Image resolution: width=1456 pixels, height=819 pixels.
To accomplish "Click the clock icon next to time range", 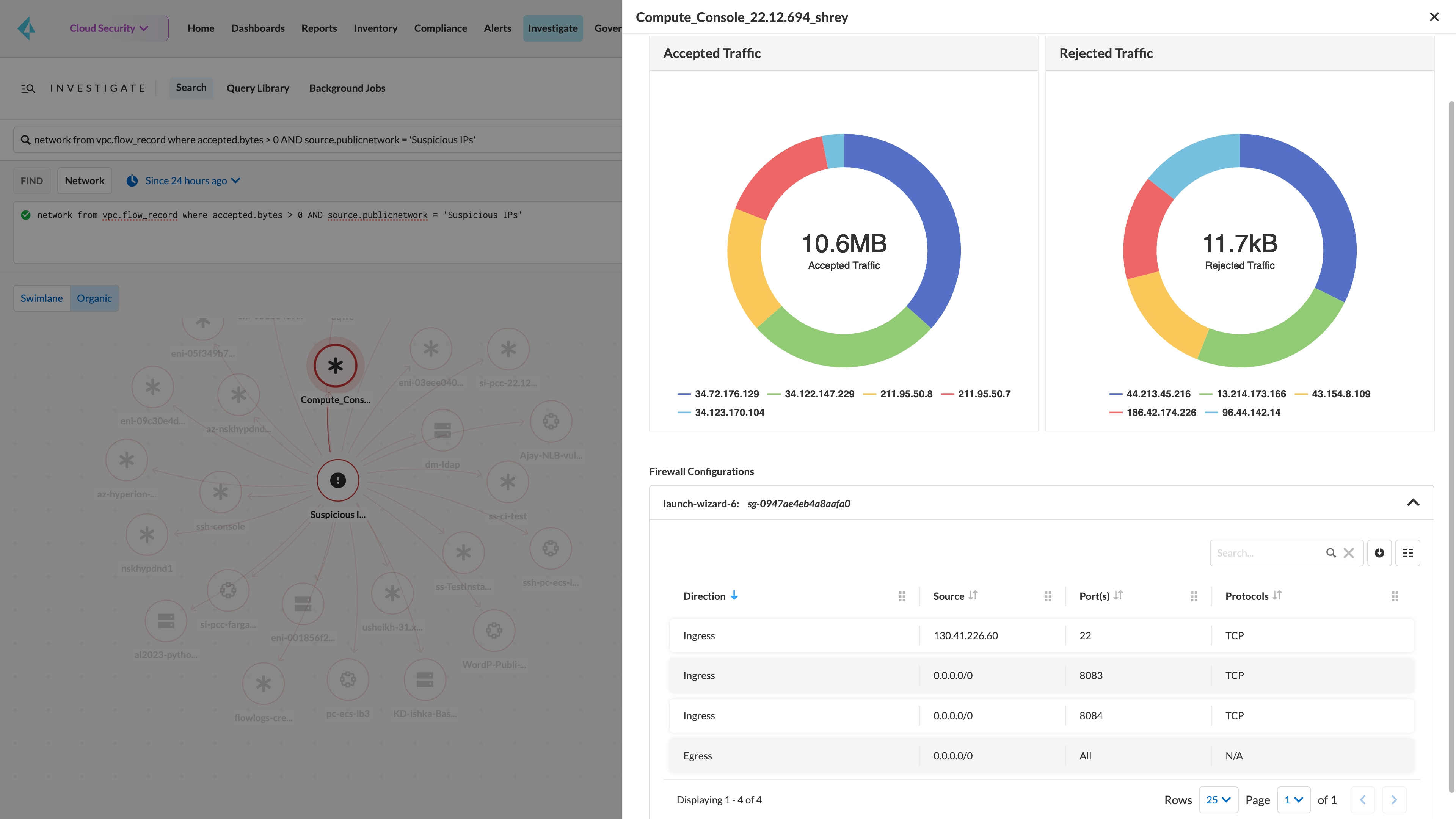I will pos(132,180).
